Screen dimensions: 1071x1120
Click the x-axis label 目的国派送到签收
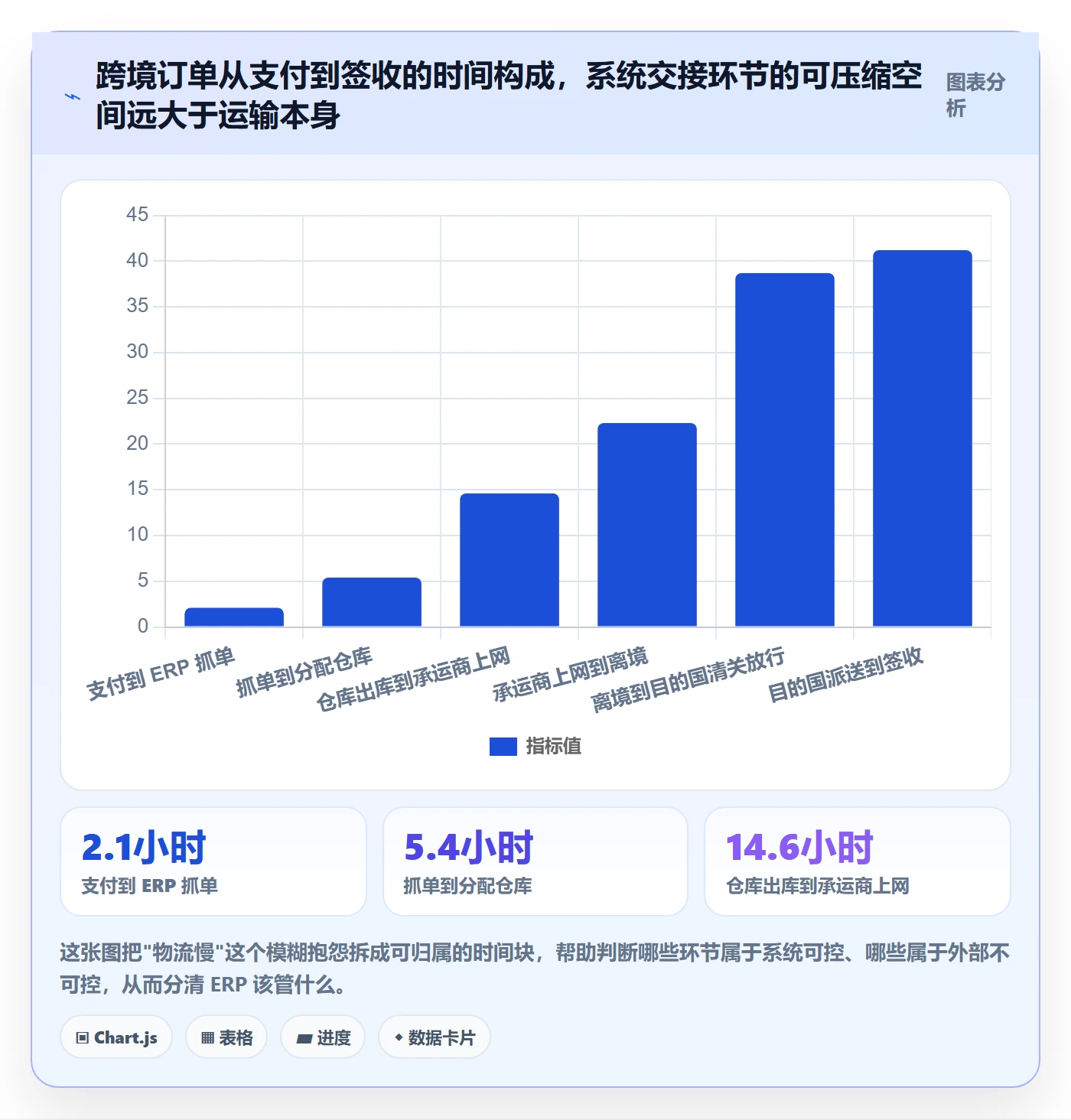click(x=846, y=675)
